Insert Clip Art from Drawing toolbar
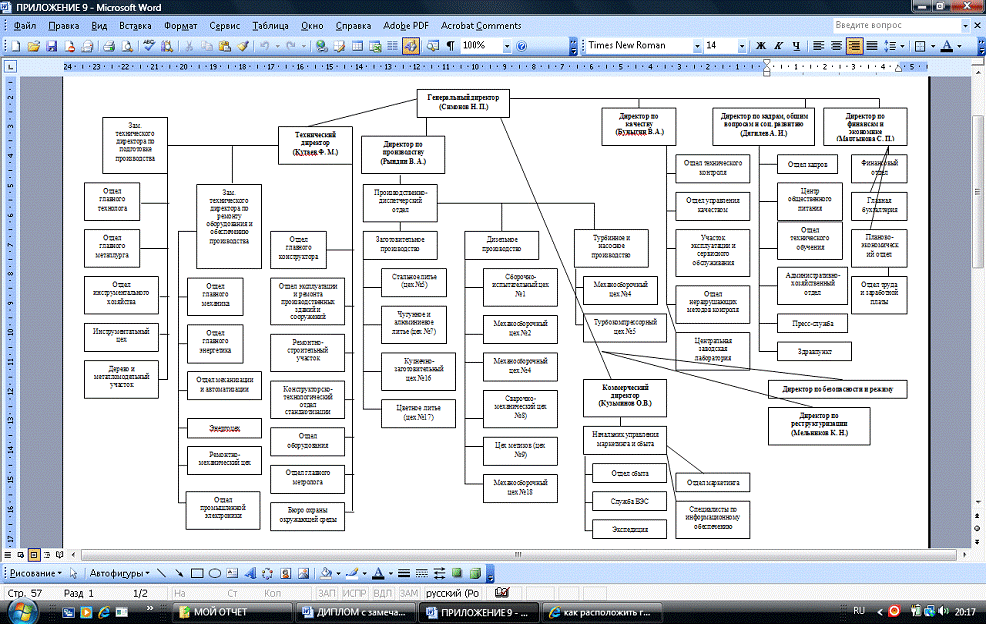Viewport: 986px width, 624px height. tap(285, 573)
